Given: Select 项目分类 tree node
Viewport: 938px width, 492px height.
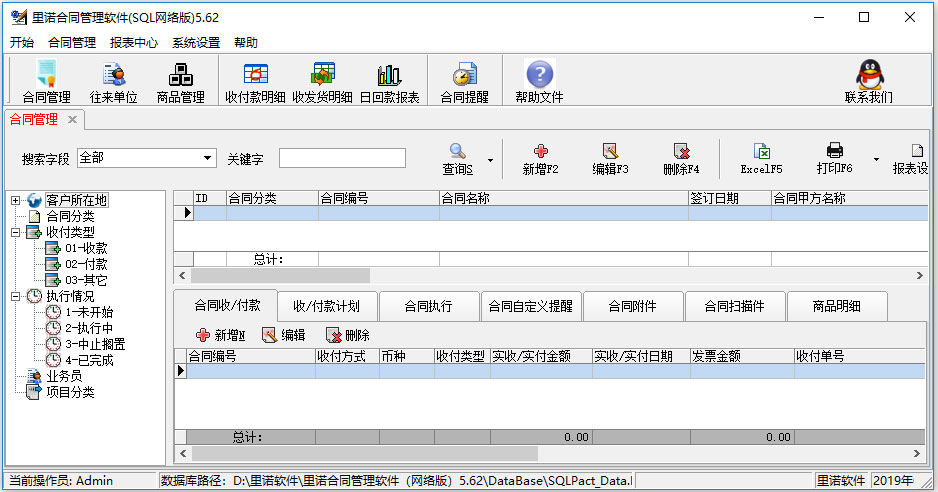Looking at the screenshot, I should pyautogui.click(x=70, y=392).
